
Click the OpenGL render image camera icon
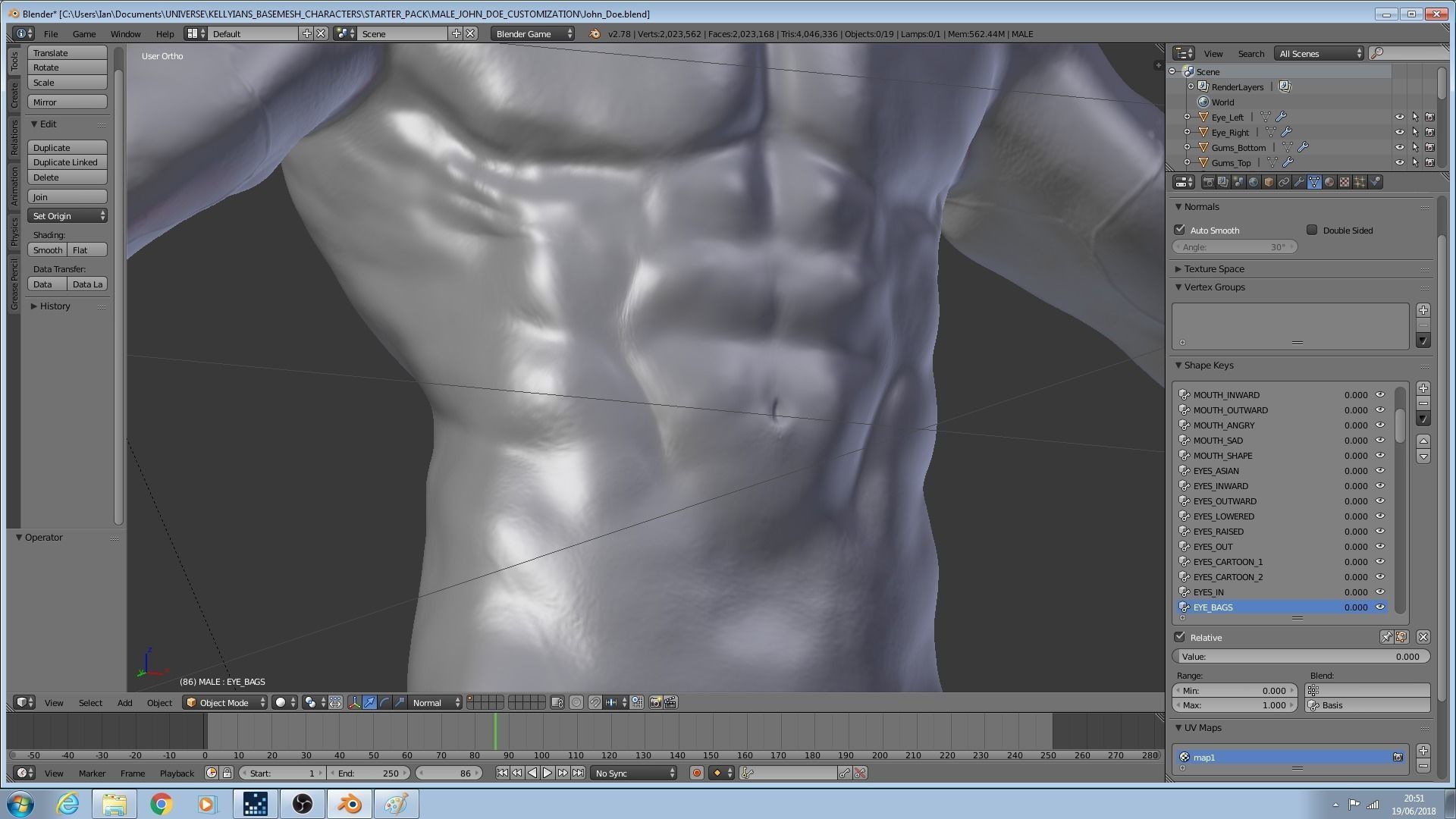click(x=656, y=702)
